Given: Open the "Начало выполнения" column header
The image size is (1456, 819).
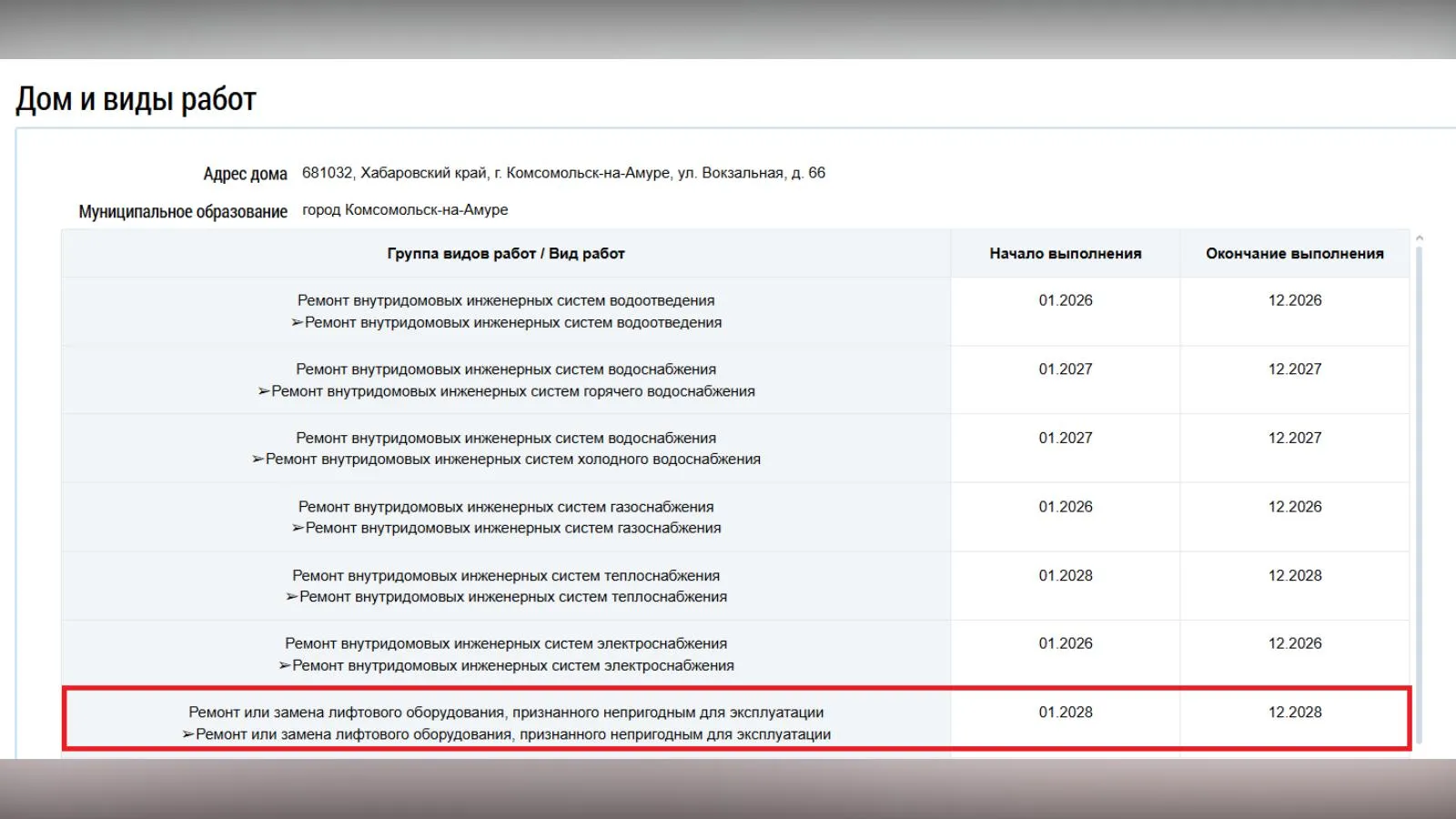Looking at the screenshot, I should coord(1066,253).
